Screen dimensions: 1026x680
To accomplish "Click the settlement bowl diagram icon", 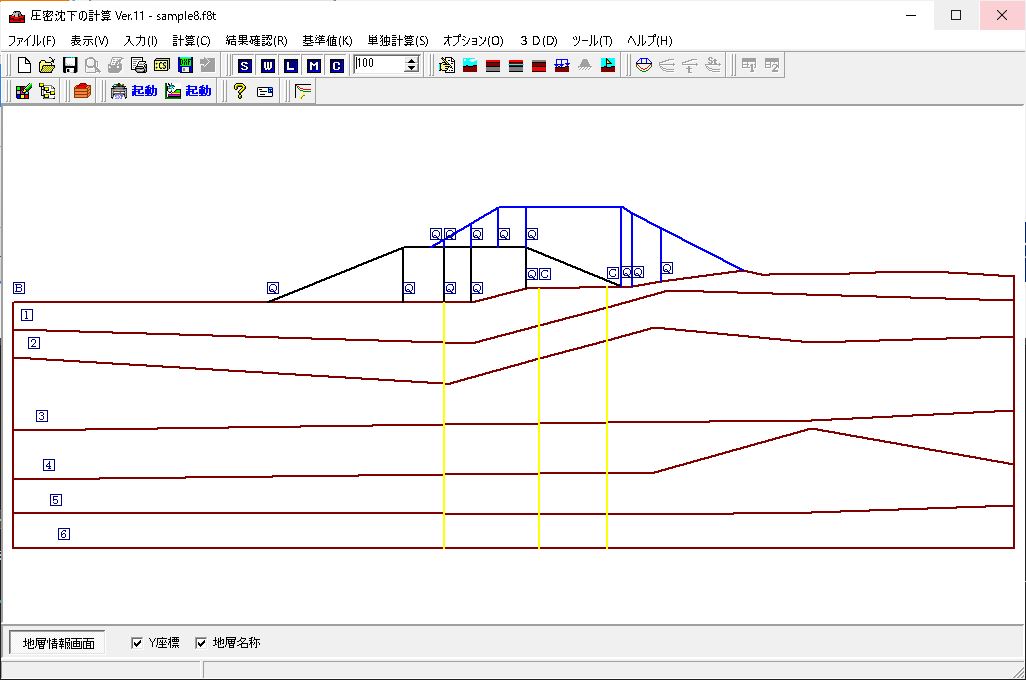I will tap(644, 65).
